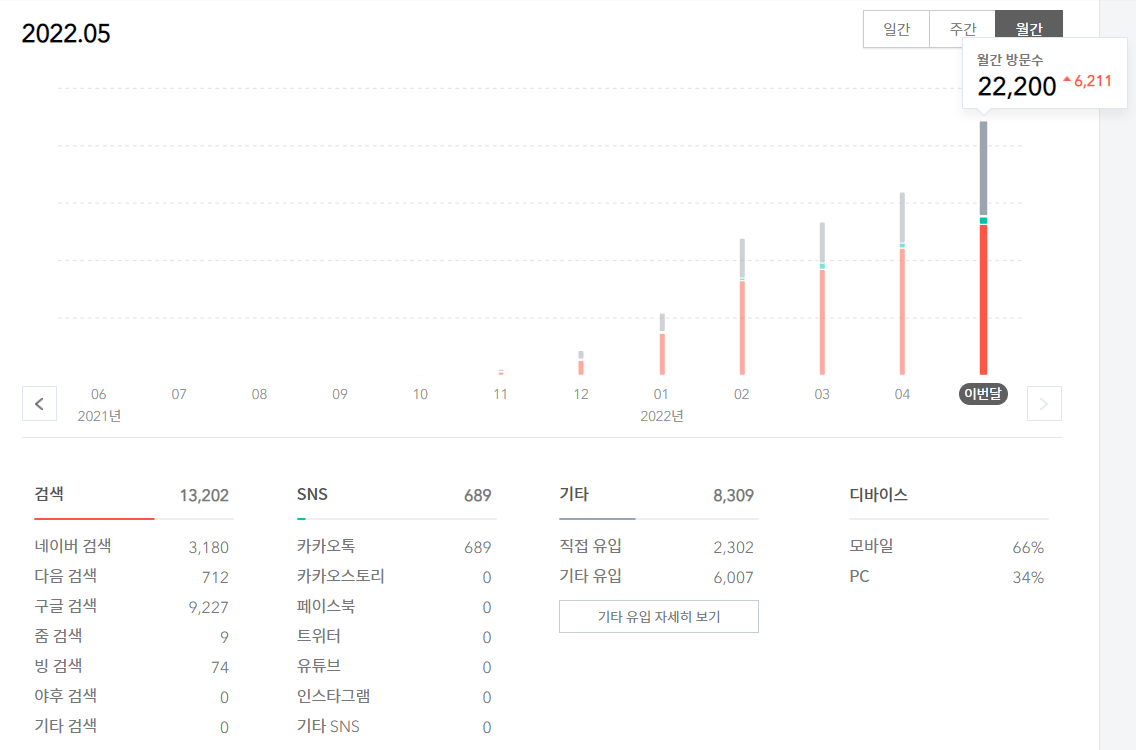Select the 02 month bar

[742, 307]
